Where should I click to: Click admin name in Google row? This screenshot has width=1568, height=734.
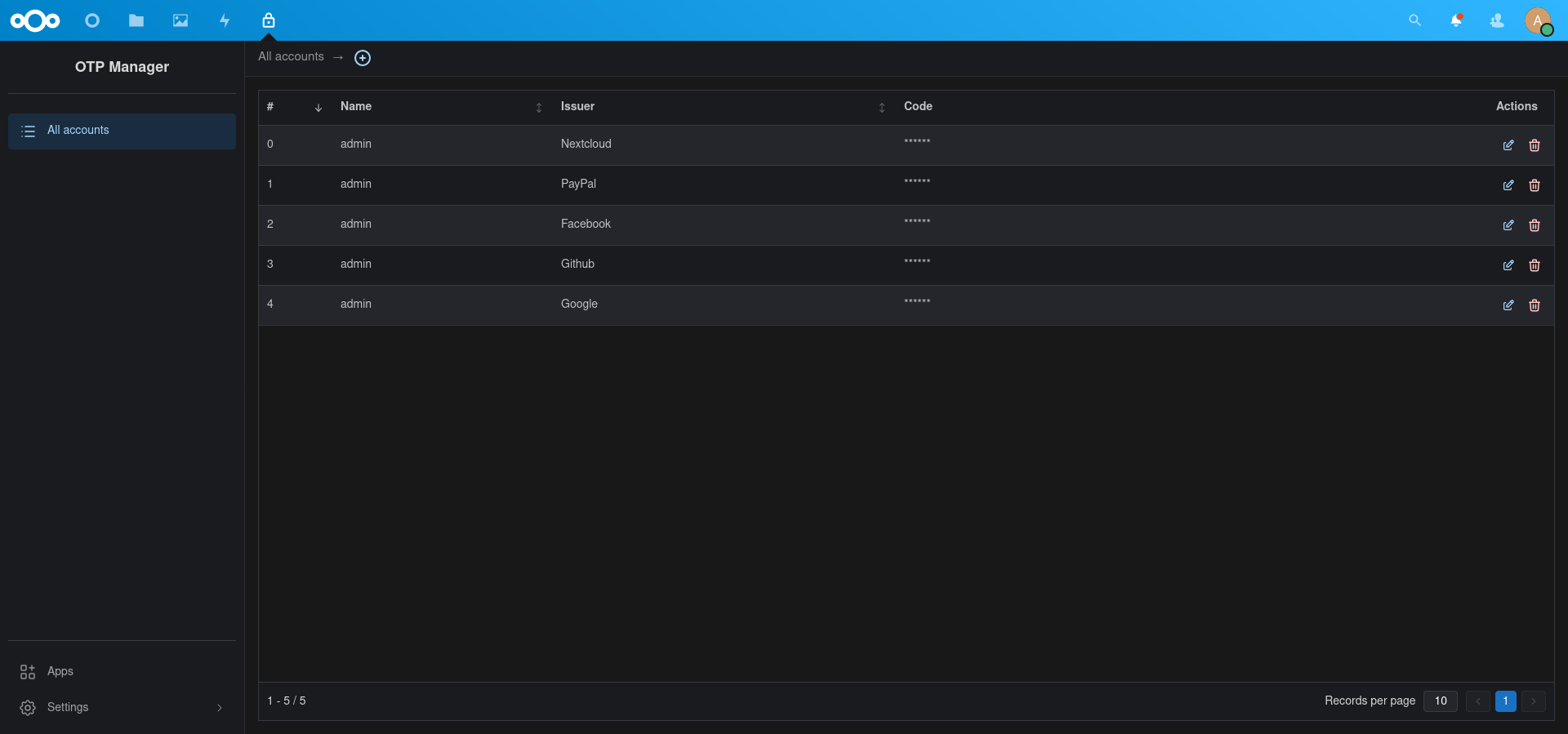356,304
